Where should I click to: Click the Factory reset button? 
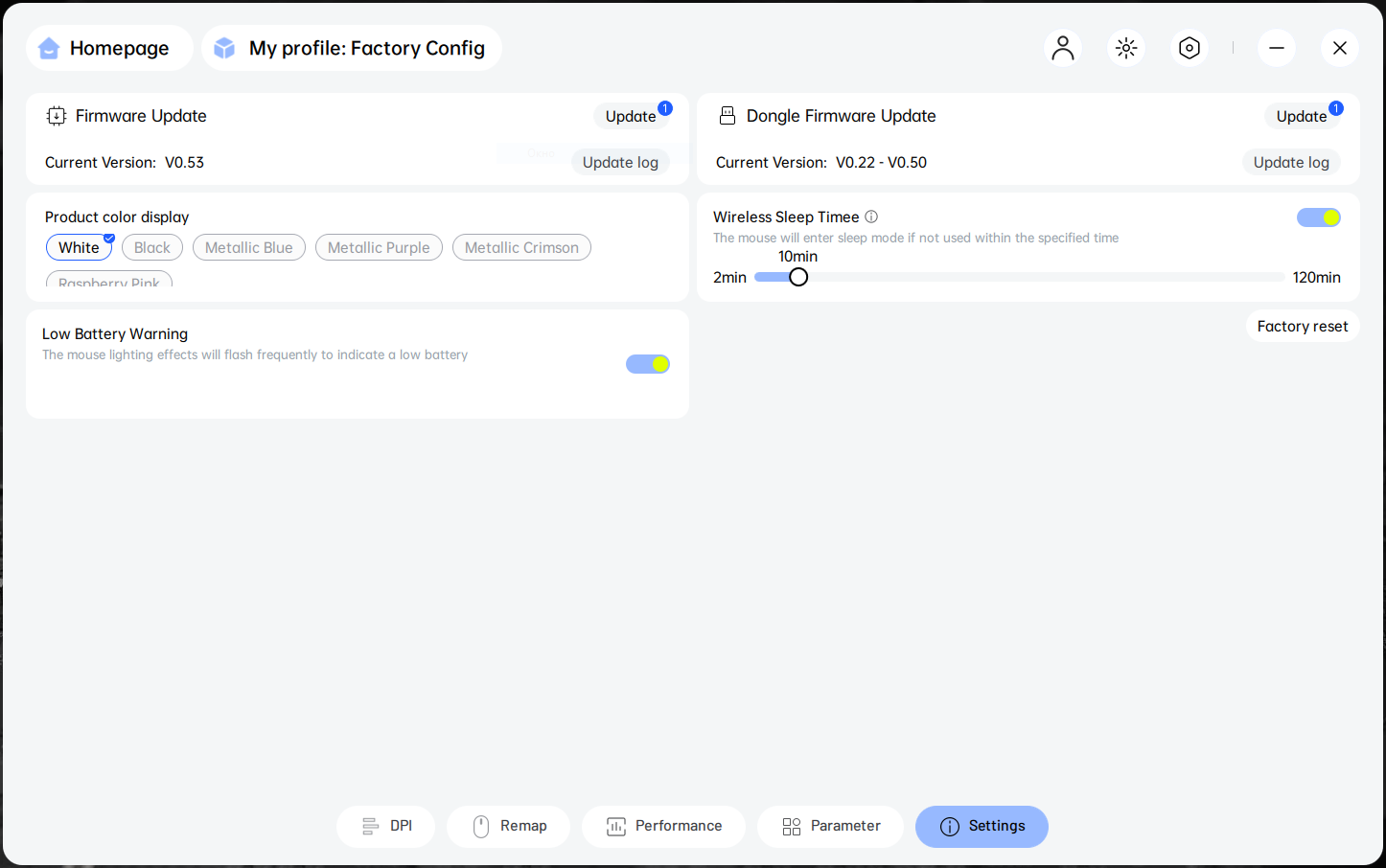(x=1302, y=327)
